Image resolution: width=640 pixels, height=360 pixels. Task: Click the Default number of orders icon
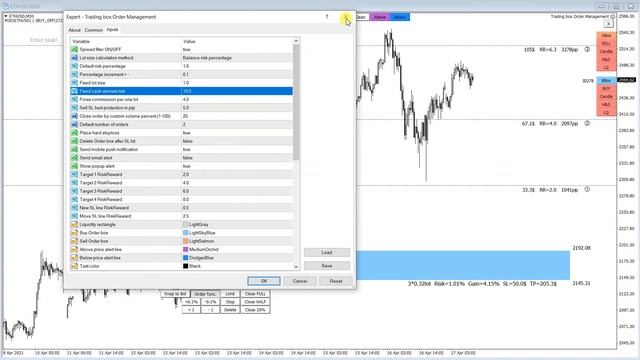tap(74, 124)
